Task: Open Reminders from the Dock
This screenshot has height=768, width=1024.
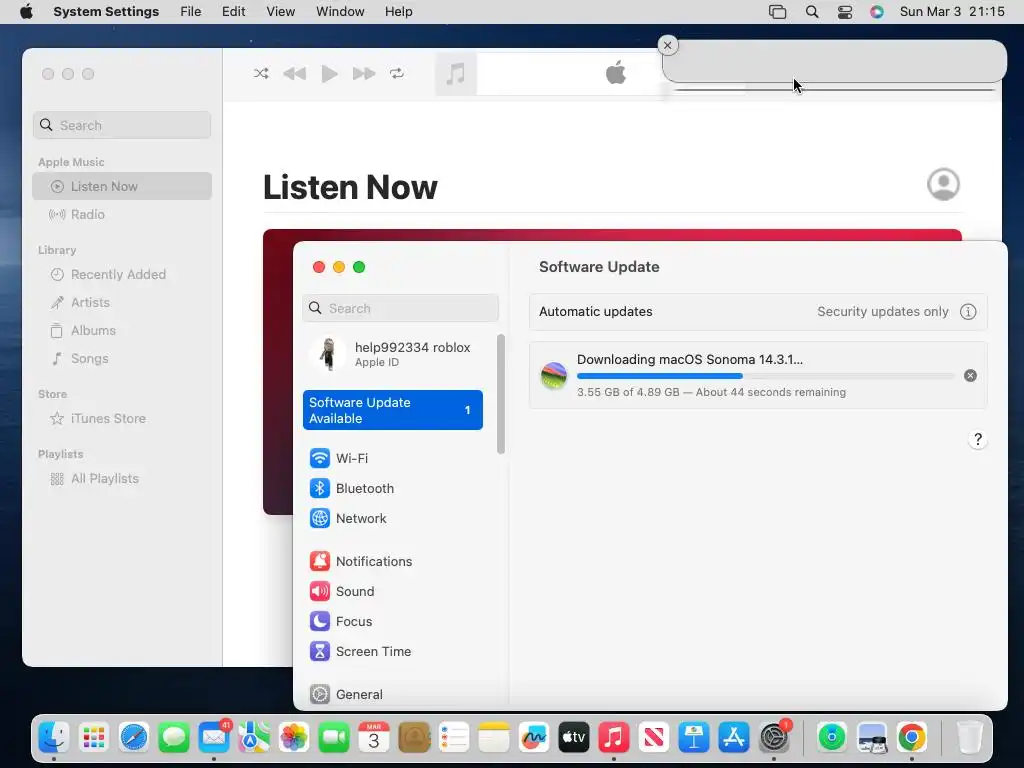Action: [454, 737]
